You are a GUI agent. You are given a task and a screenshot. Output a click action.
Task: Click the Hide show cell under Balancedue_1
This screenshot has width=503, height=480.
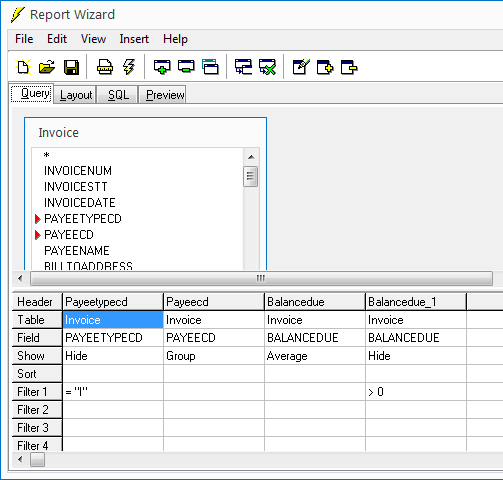(416, 356)
